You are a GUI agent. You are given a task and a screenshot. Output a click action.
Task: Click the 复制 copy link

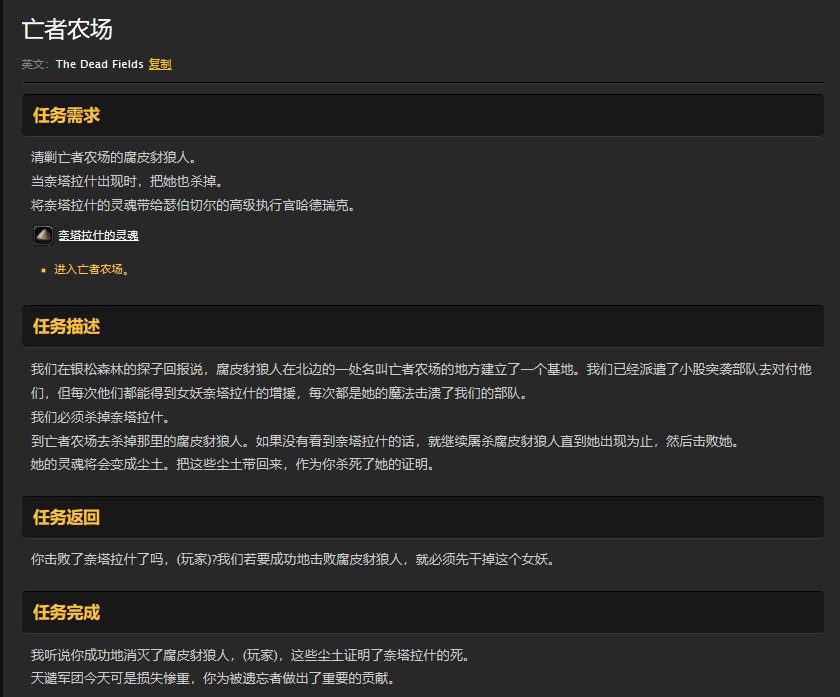[x=158, y=63]
